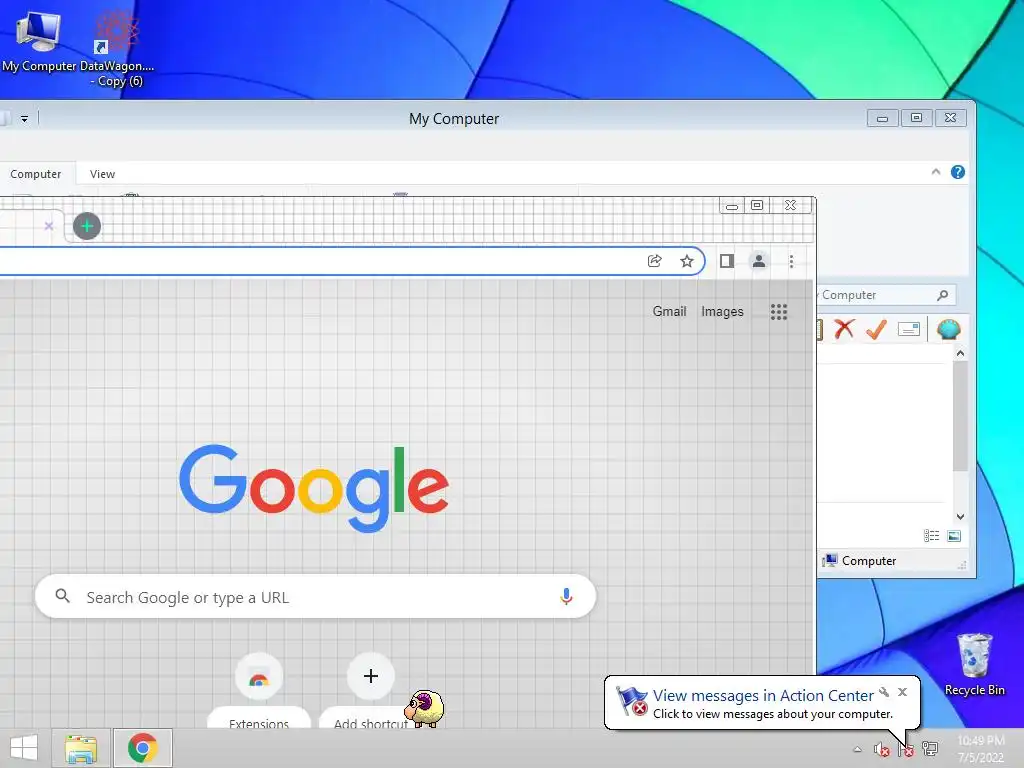The width and height of the screenshot is (1024, 768).
Task: Click the envelope properties toolbar icon
Action: pos(908,329)
